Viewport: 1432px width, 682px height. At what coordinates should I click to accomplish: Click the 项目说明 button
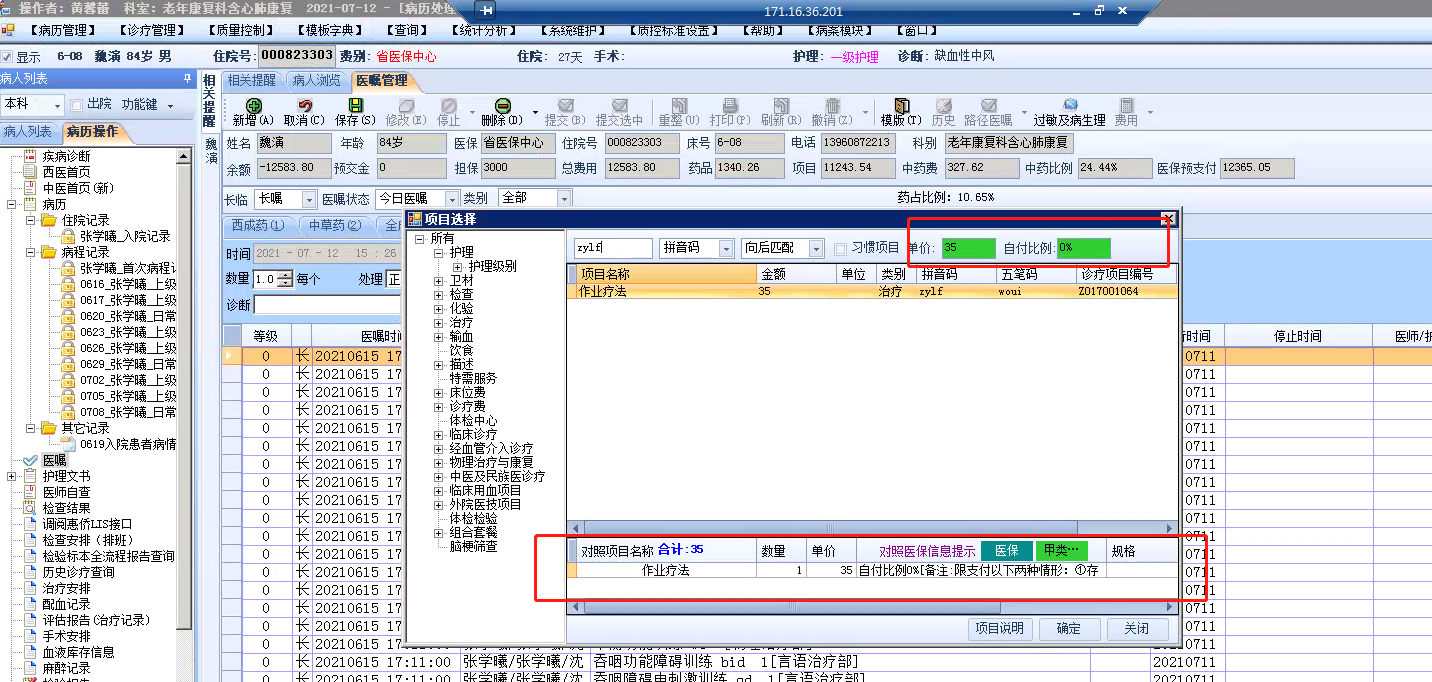1000,629
